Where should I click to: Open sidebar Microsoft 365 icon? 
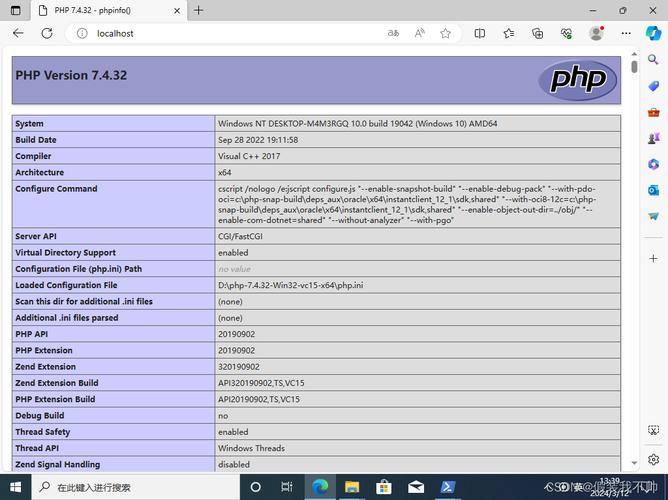click(x=654, y=164)
